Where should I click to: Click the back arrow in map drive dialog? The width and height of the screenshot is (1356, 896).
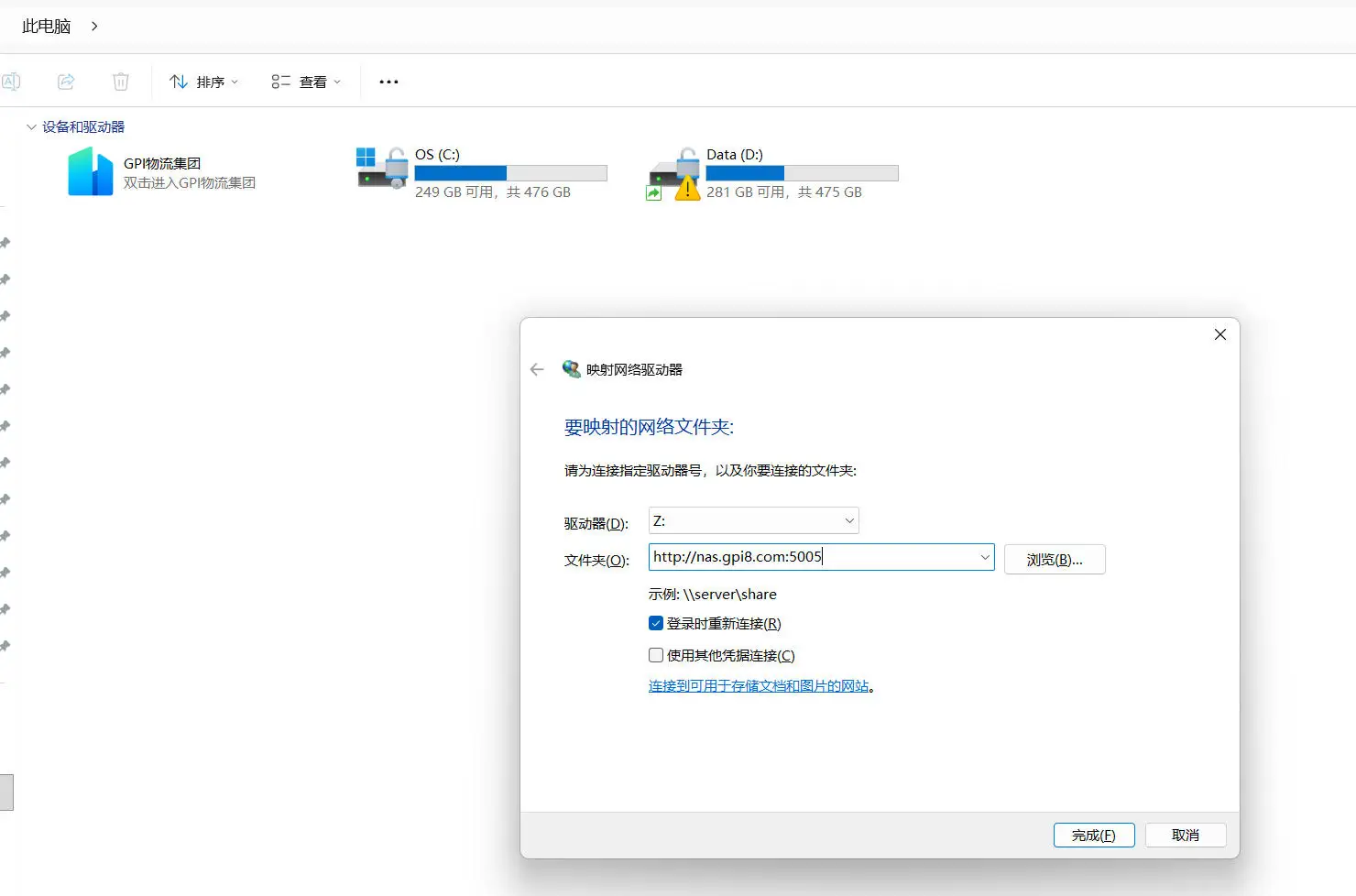click(537, 369)
